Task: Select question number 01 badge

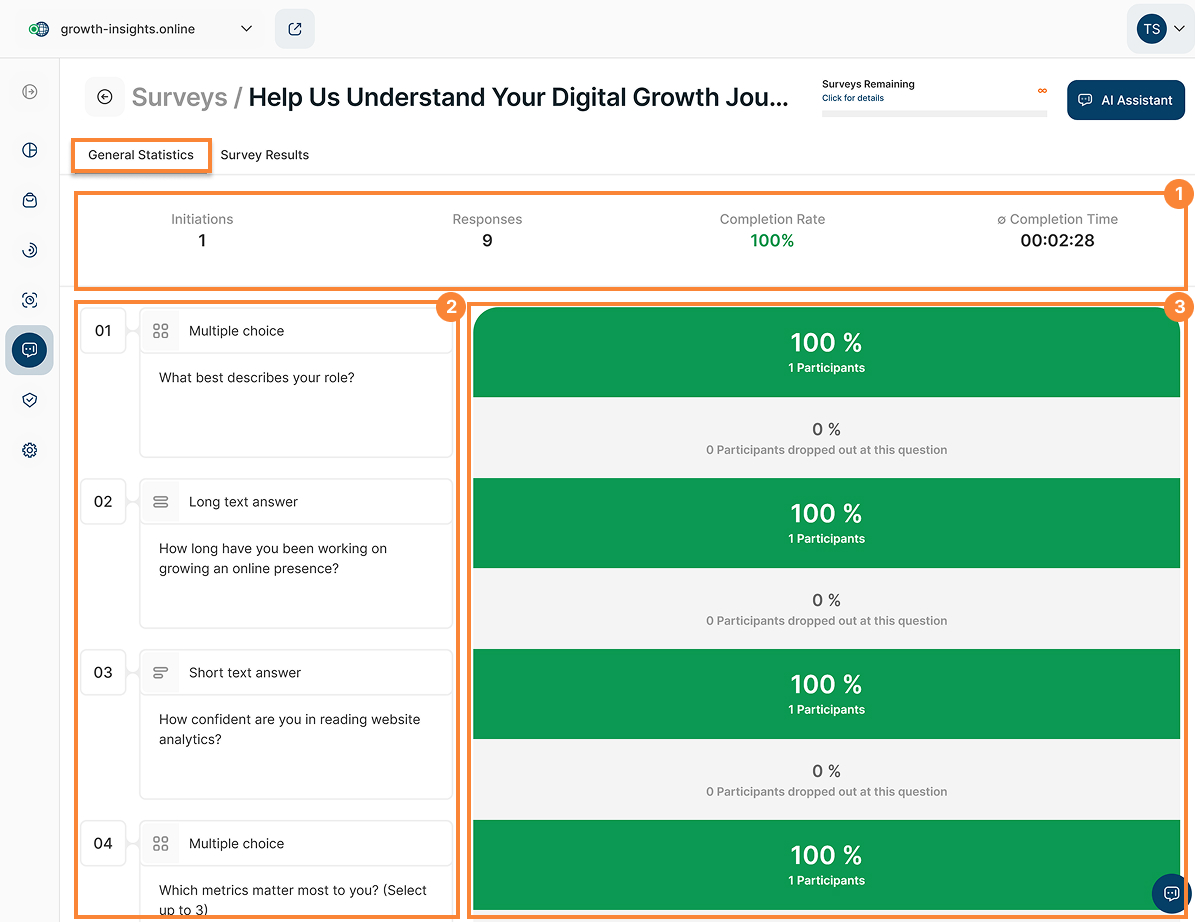Action: tap(103, 331)
